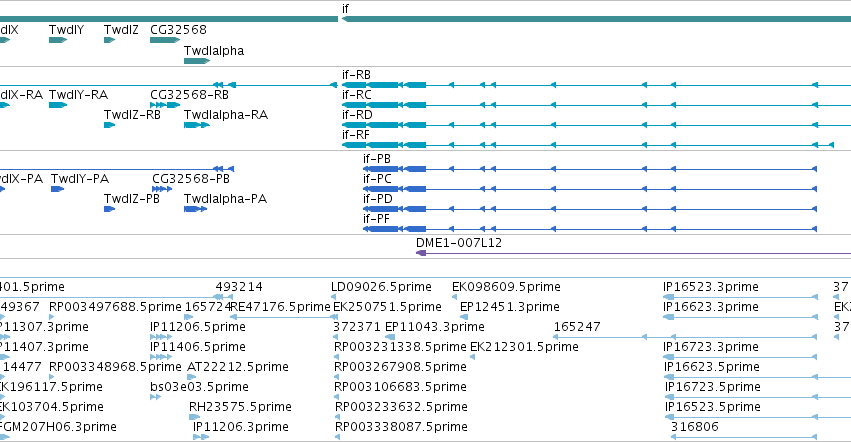Screen dimensions: 851x442
Task: Click the IP16523.3prime label
Action: coord(710,287)
